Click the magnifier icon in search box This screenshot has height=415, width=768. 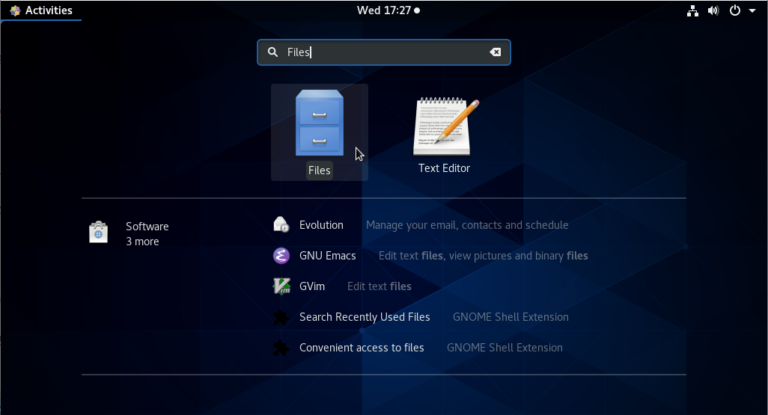click(x=272, y=52)
